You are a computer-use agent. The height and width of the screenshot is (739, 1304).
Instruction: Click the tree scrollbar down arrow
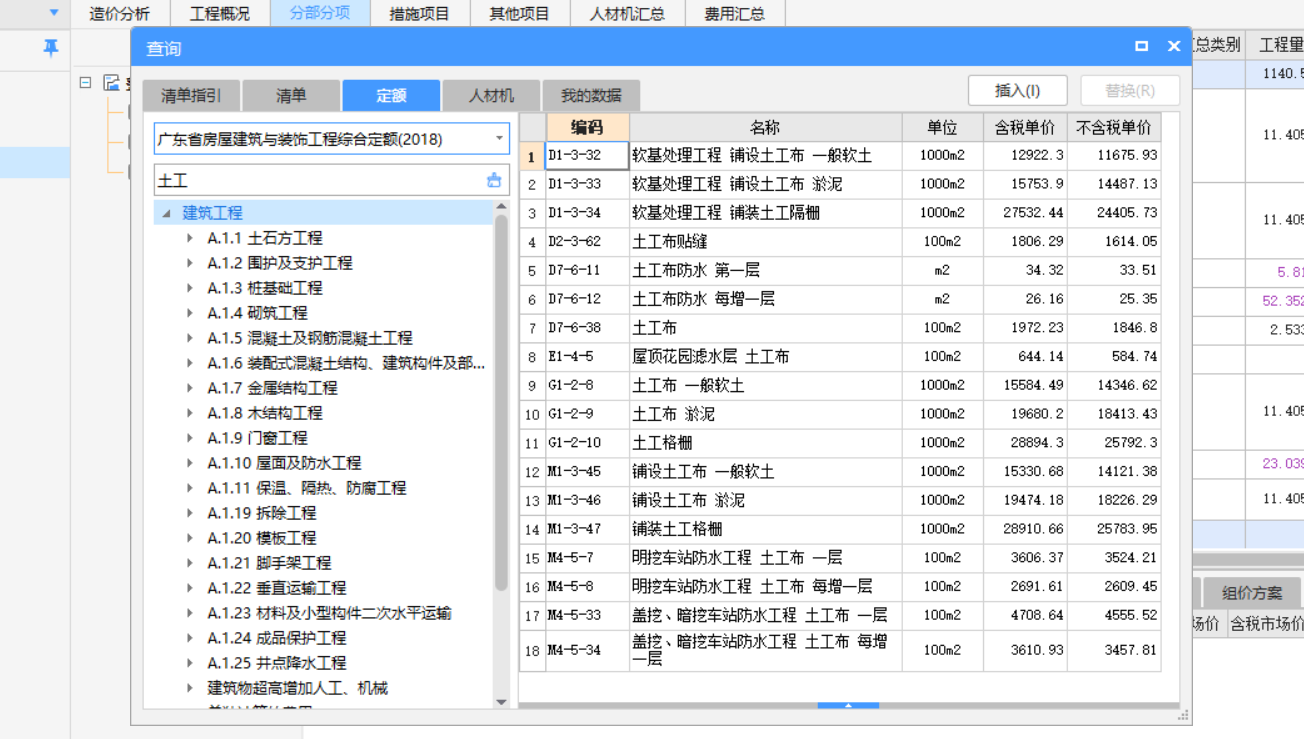[x=501, y=702]
